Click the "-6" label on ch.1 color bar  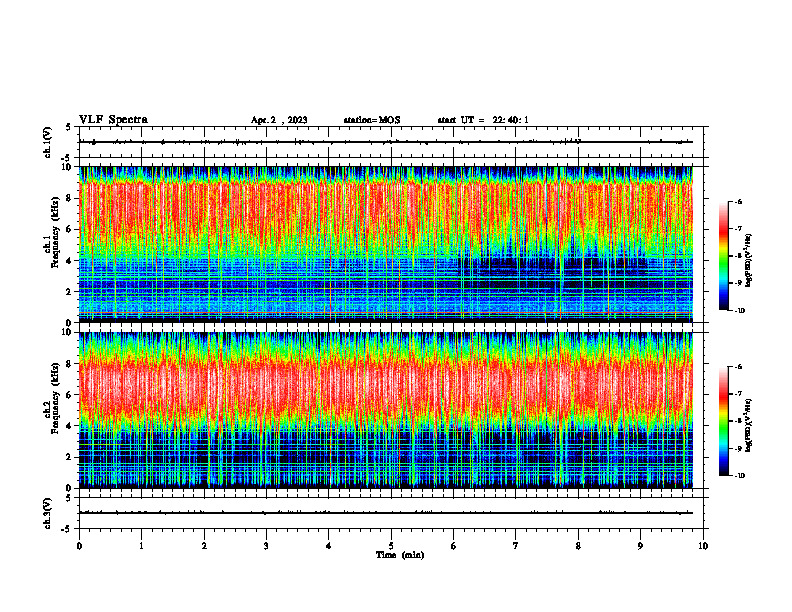click(x=738, y=201)
